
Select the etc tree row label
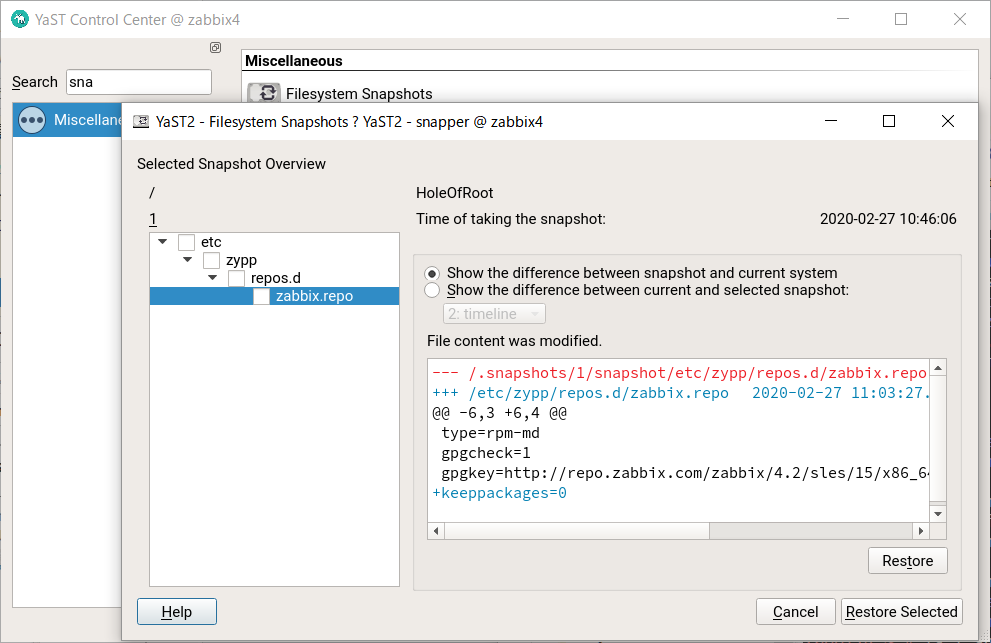pyautogui.click(x=211, y=242)
